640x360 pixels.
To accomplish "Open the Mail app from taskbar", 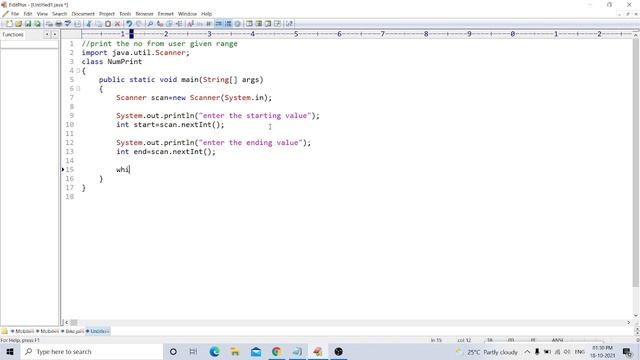I will click(256, 351).
